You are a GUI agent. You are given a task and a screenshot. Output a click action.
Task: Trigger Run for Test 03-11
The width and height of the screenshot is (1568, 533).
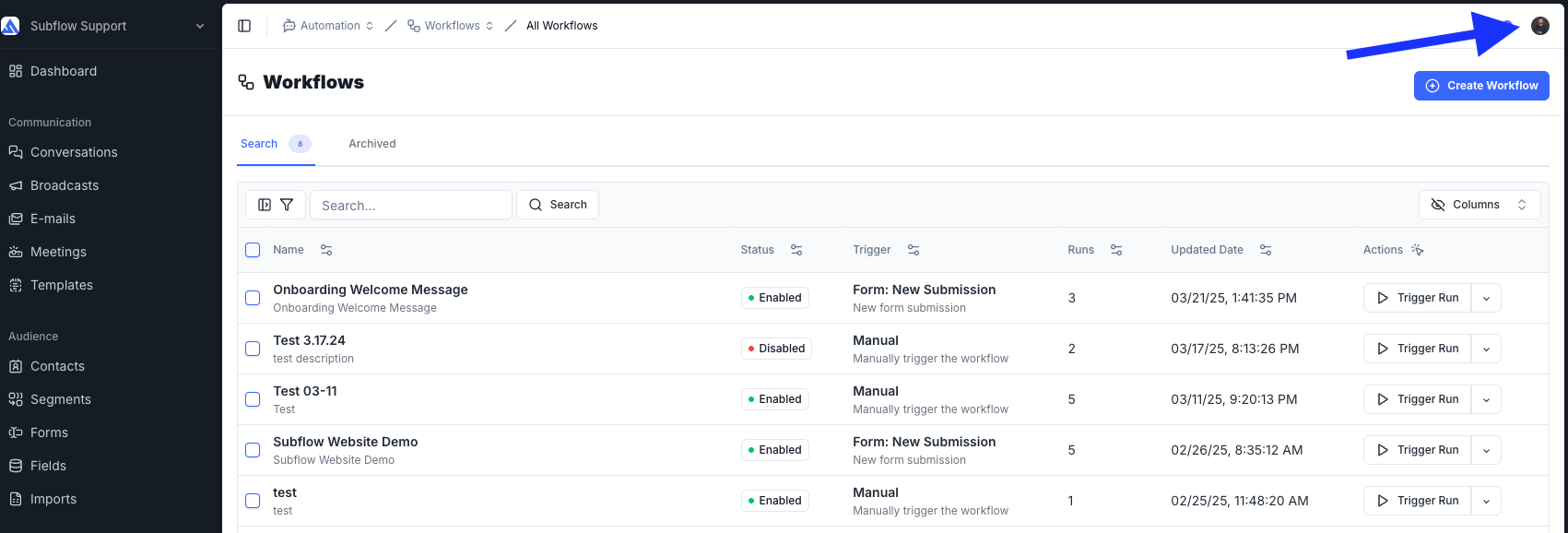click(x=1418, y=399)
